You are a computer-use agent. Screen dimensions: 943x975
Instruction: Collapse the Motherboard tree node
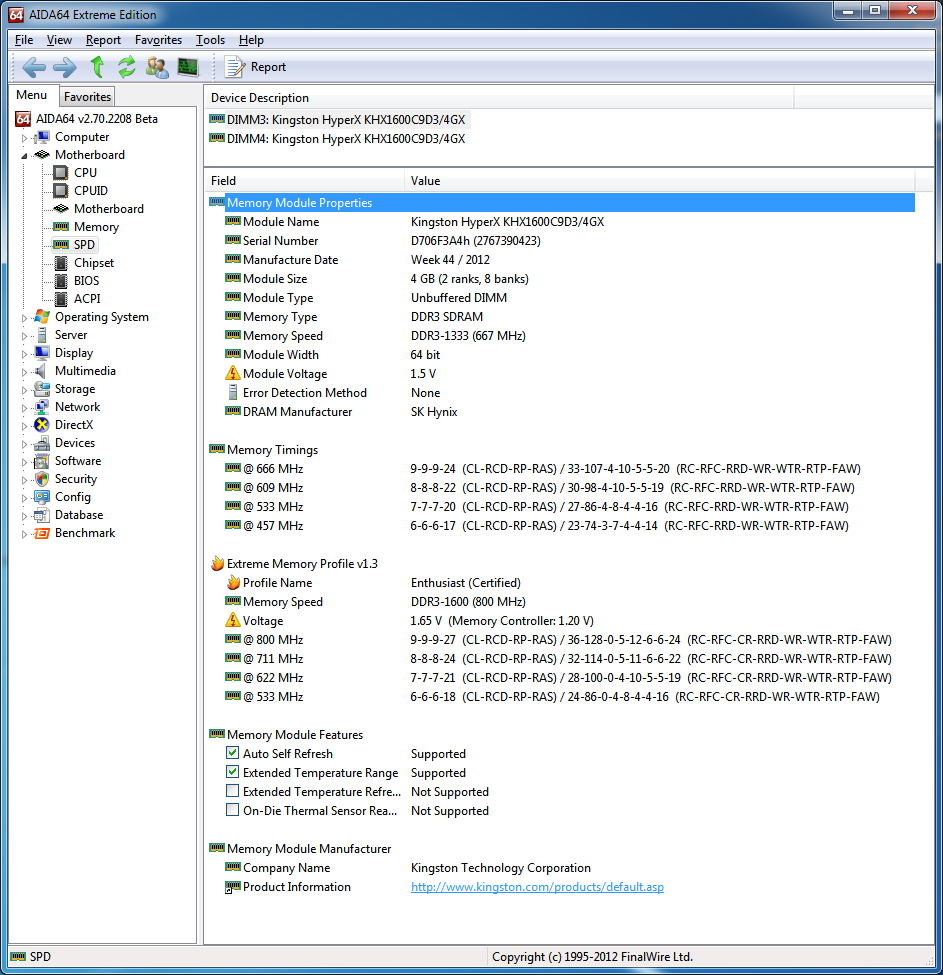[24, 155]
